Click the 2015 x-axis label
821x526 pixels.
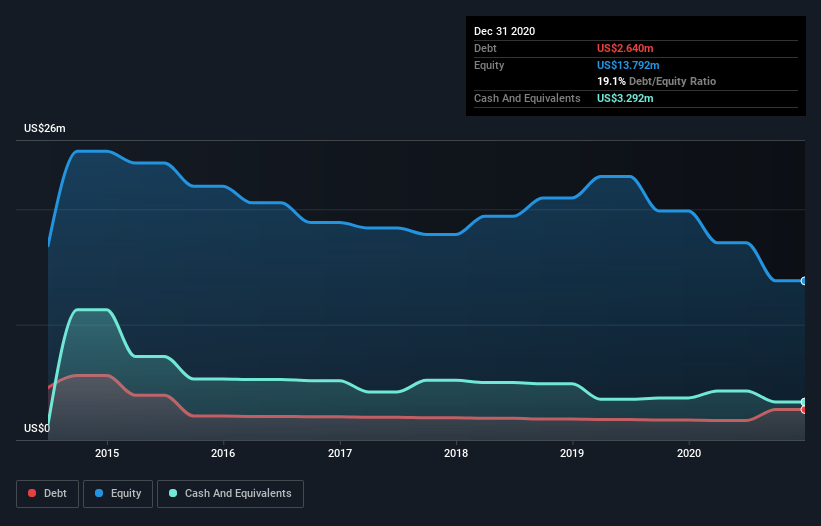coord(107,453)
